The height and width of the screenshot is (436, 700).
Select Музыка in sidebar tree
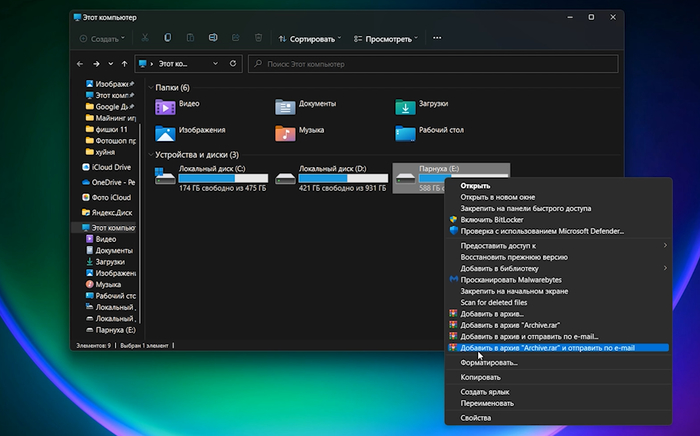click(x=103, y=285)
